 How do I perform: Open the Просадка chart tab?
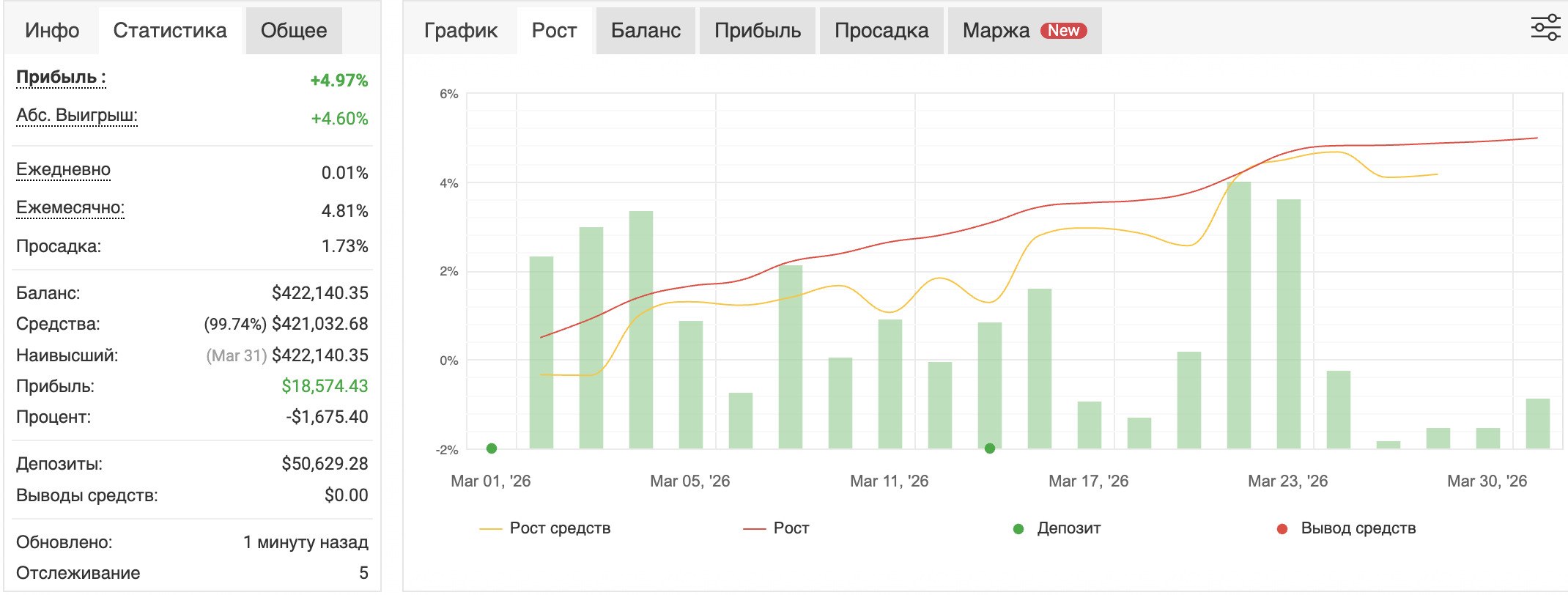(881, 31)
